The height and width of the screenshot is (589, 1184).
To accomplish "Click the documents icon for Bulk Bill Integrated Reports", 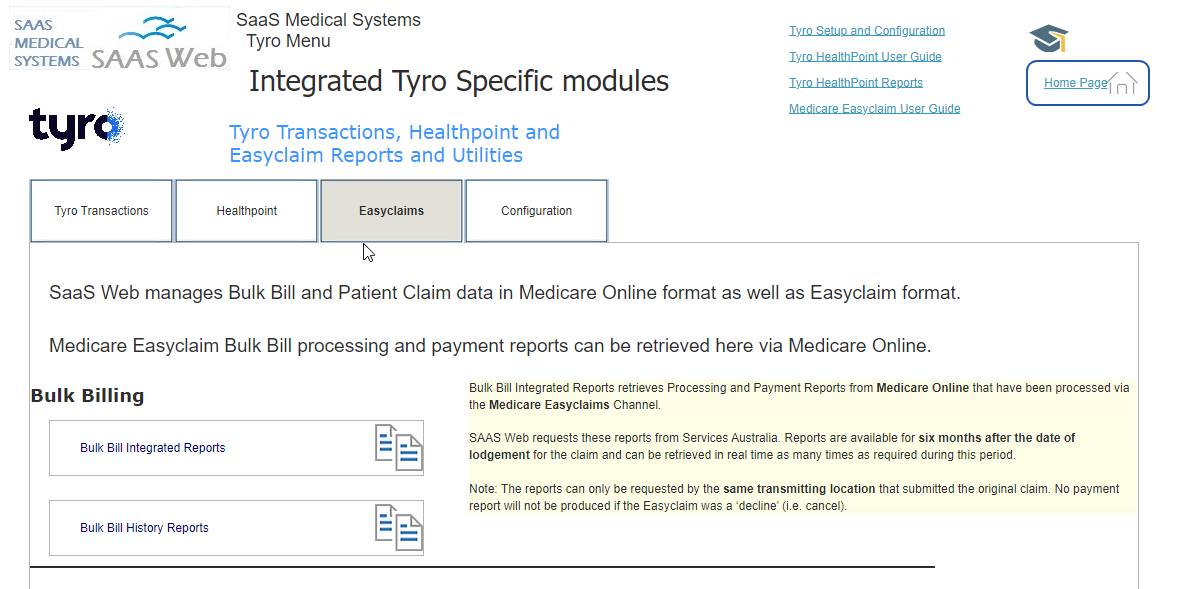I will point(399,448).
